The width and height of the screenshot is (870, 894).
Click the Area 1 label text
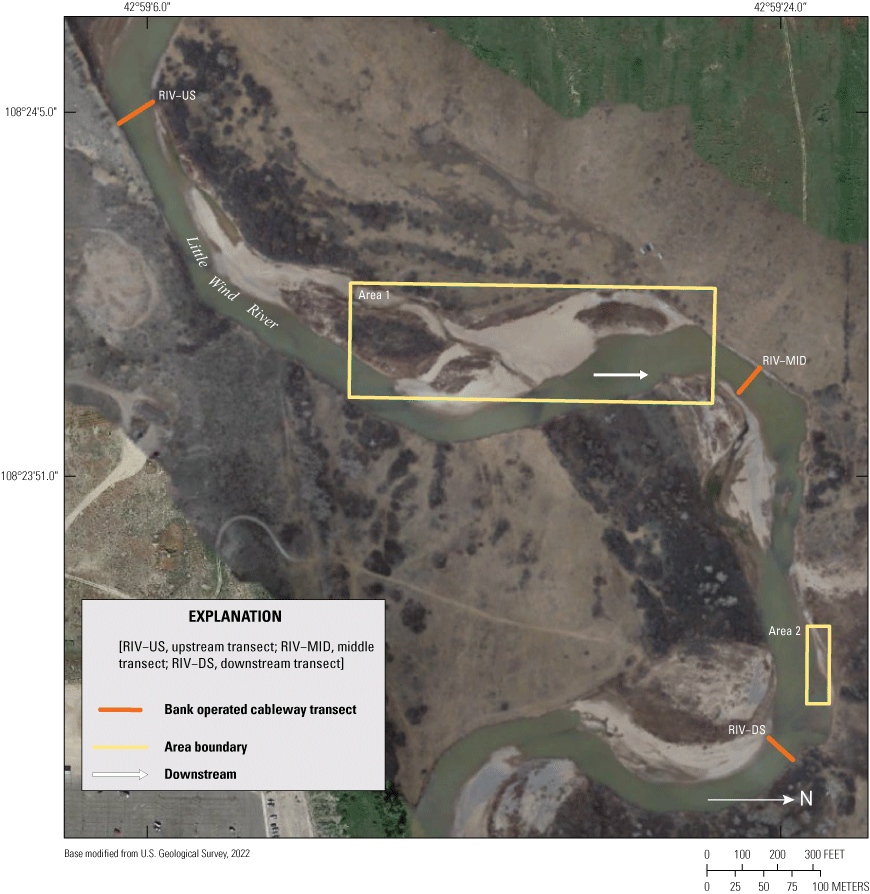click(375, 297)
